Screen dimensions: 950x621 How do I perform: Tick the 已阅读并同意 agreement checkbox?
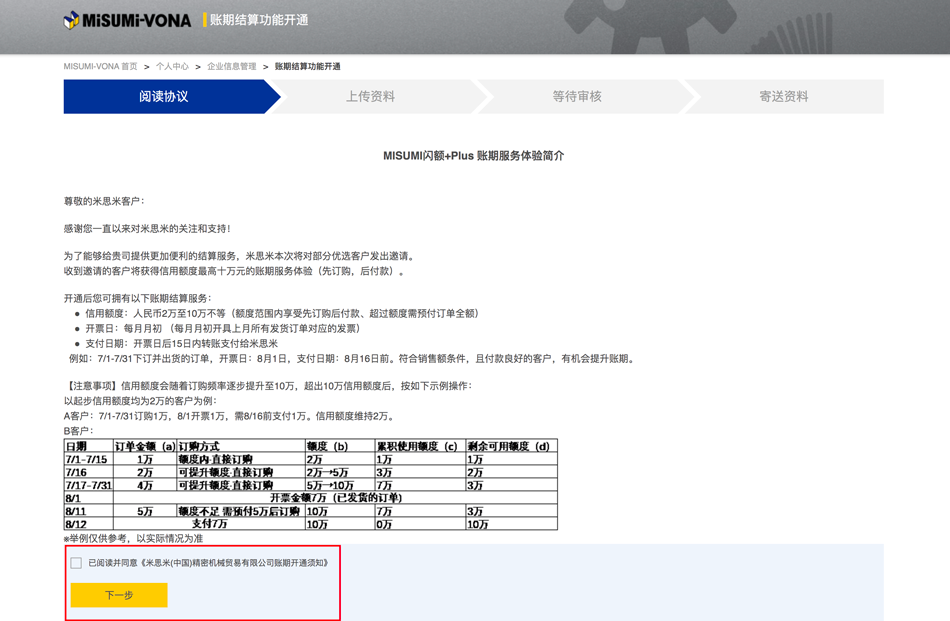point(76,563)
